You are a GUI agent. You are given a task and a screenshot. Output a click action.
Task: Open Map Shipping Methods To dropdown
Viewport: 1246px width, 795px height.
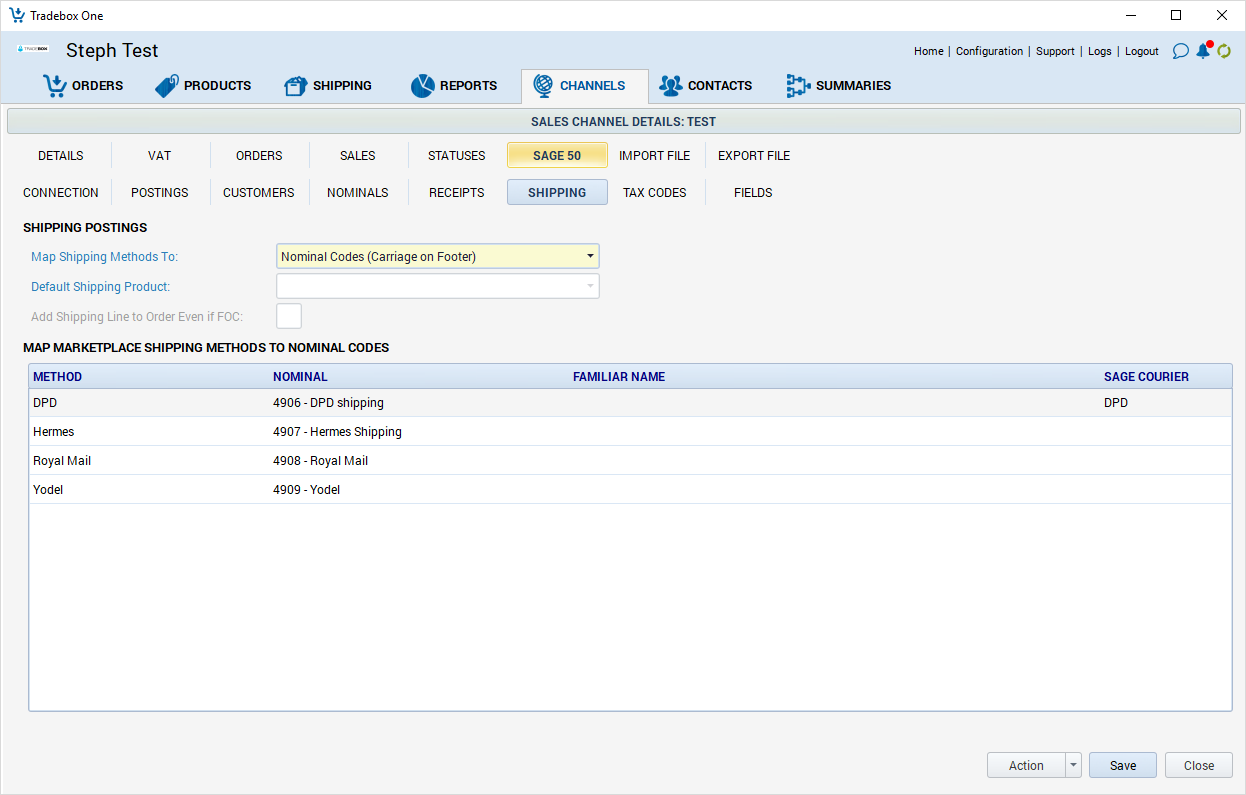tap(590, 257)
